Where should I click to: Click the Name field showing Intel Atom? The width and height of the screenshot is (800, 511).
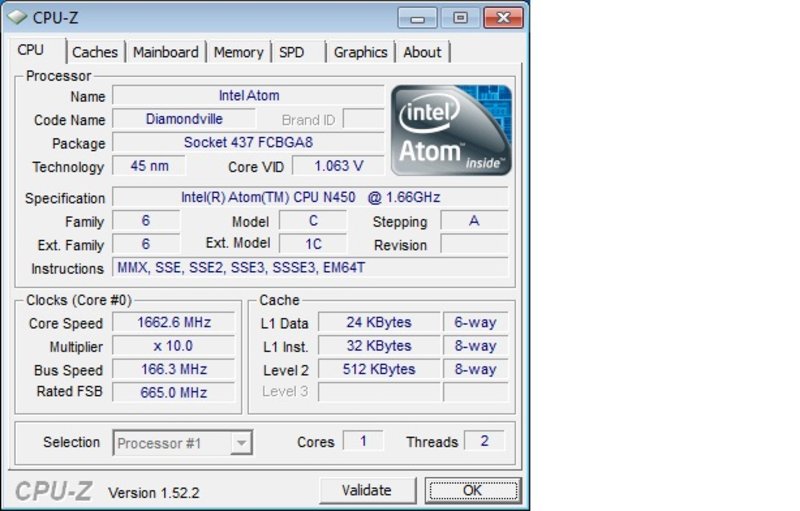point(248,95)
